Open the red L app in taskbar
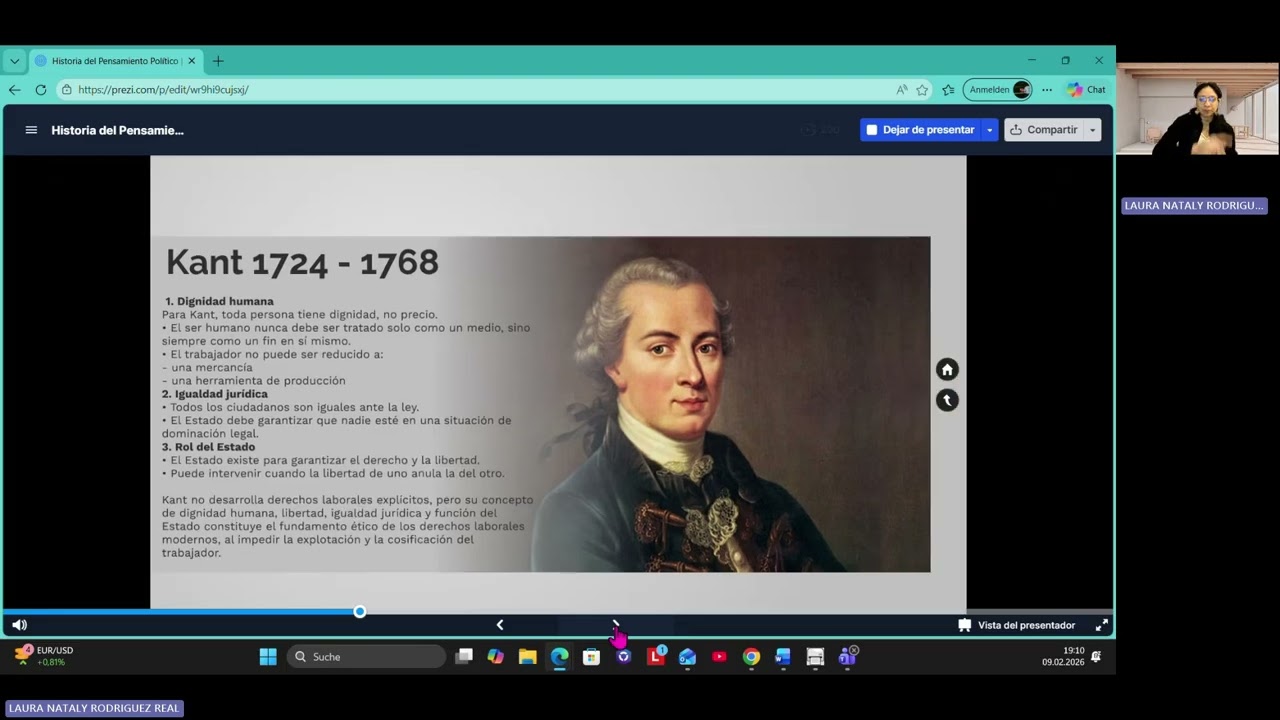 coord(656,656)
